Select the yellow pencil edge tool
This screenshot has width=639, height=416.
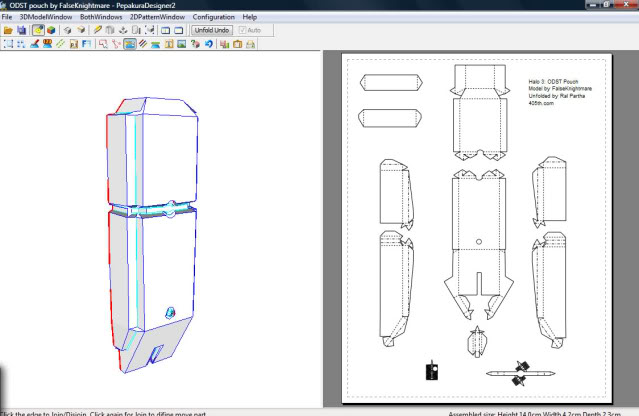click(97, 30)
